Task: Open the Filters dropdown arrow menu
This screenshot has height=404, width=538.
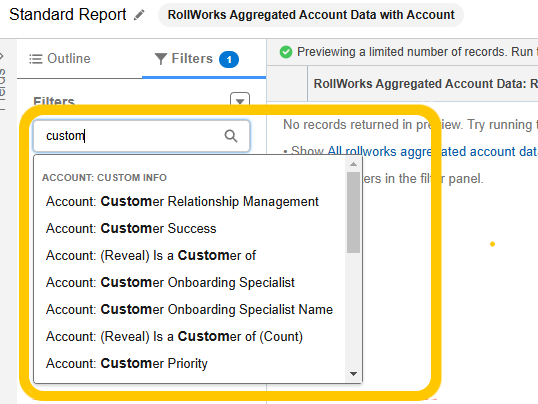Action: (240, 101)
